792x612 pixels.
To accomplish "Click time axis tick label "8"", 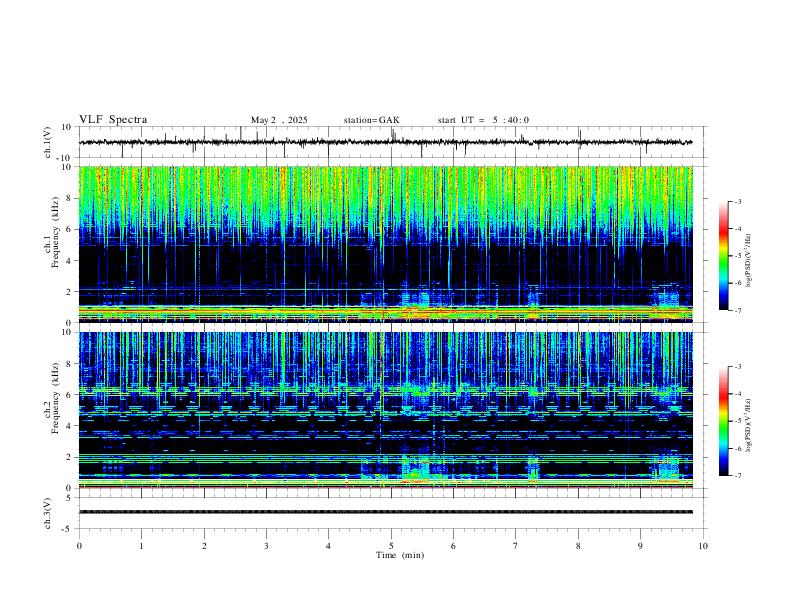I will pos(578,546).
